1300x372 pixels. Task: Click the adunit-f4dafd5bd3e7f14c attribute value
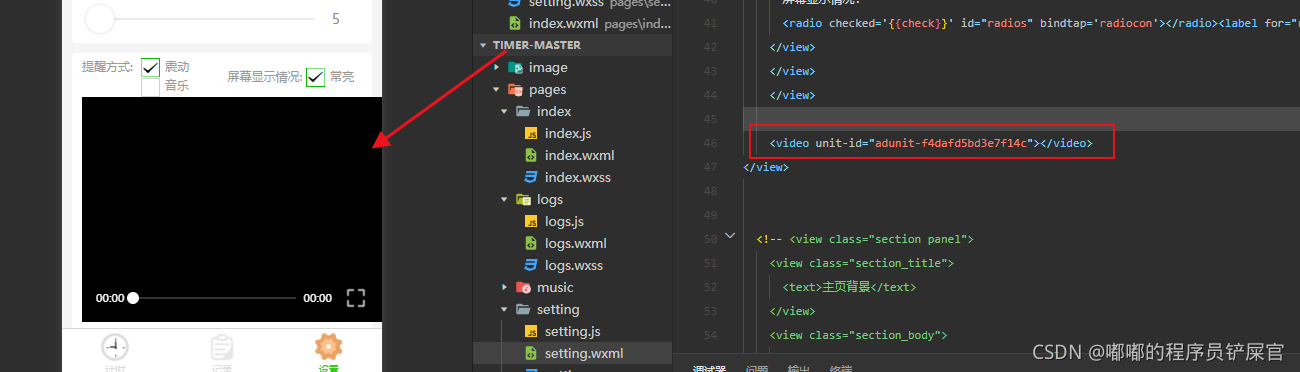pos(950,143)
